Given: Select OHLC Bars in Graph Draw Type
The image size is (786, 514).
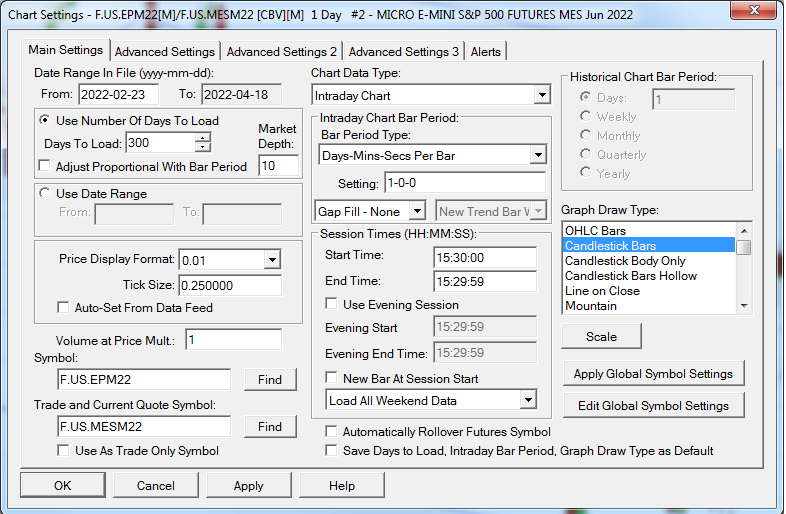Looking at the screenshot, I should [649, 231].
